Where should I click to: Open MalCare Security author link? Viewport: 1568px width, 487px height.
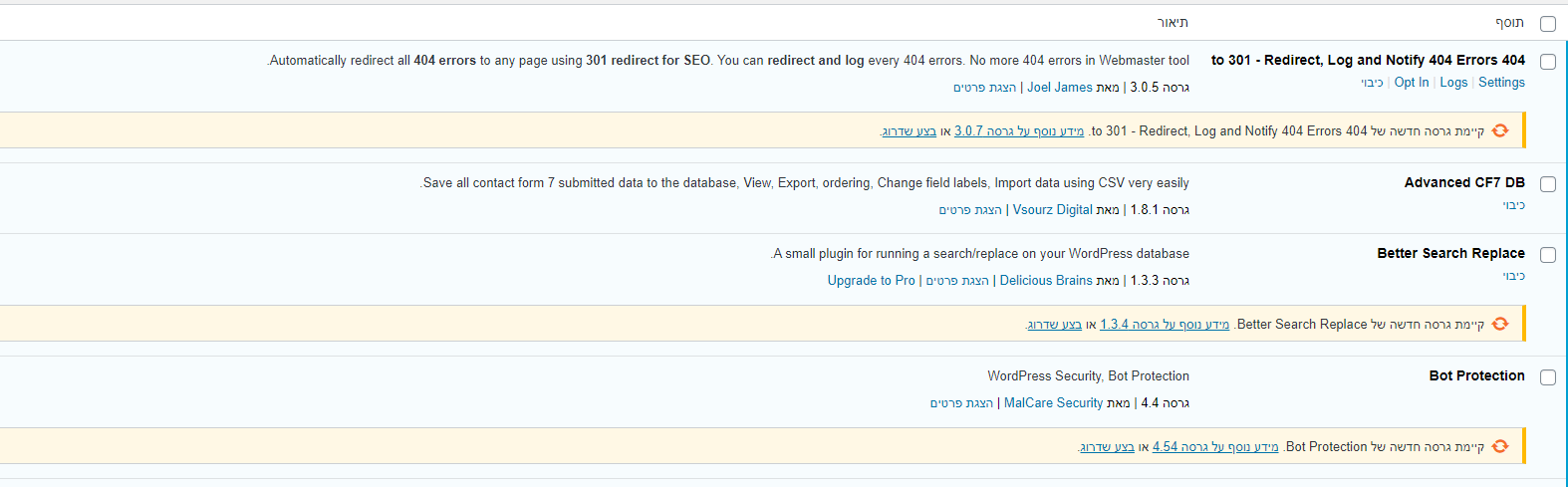(x=1054, y=403)
